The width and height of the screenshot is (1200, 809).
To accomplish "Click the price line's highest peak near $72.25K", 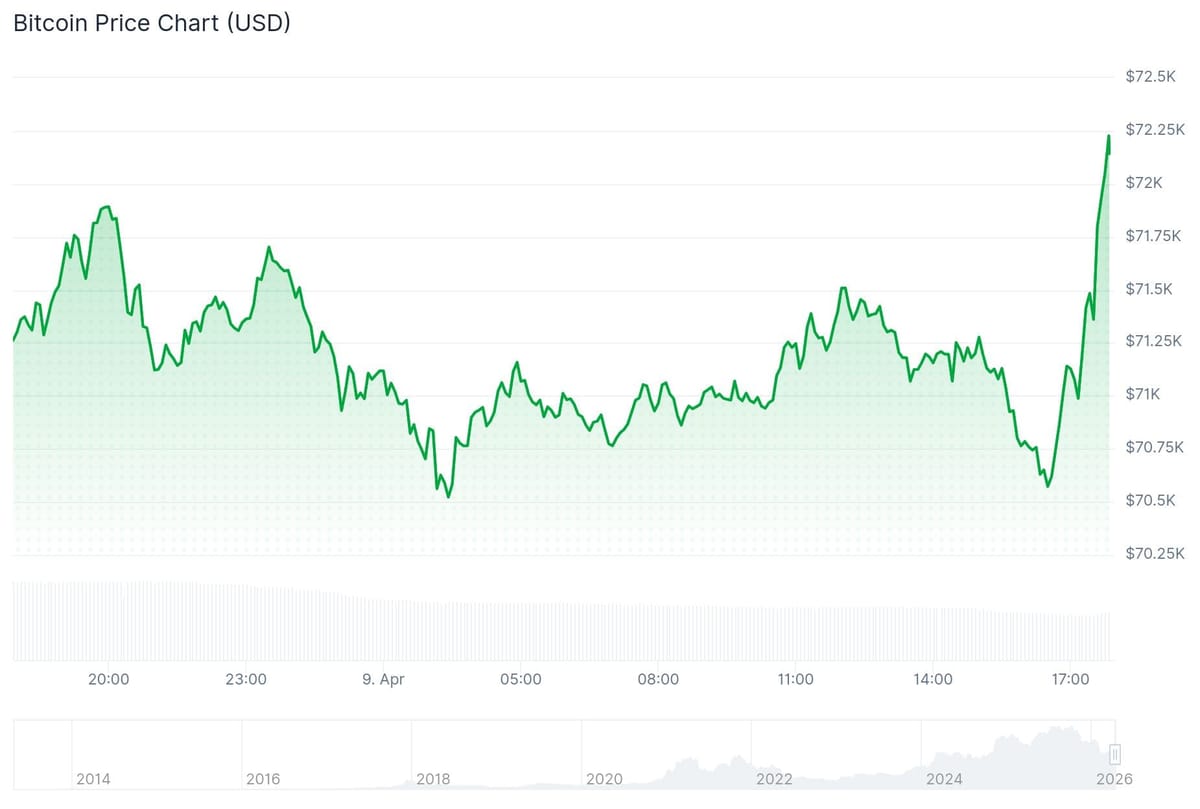I will click(1108, 136).
